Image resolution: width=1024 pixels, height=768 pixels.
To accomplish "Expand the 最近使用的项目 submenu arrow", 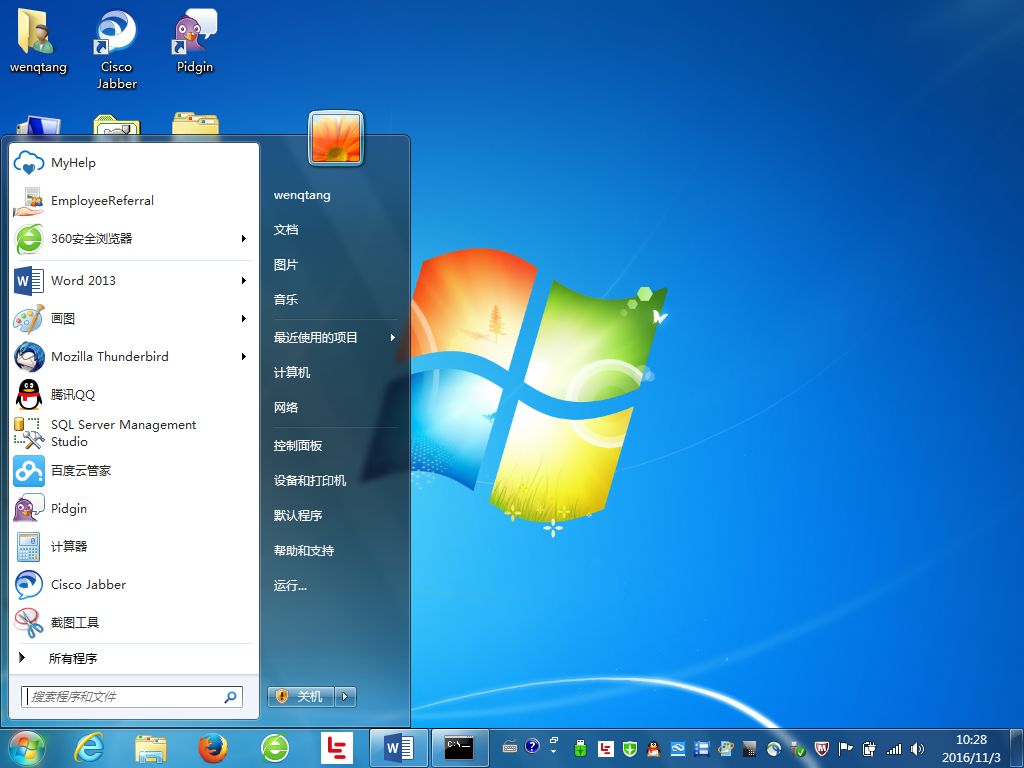I will pos(392,337).
